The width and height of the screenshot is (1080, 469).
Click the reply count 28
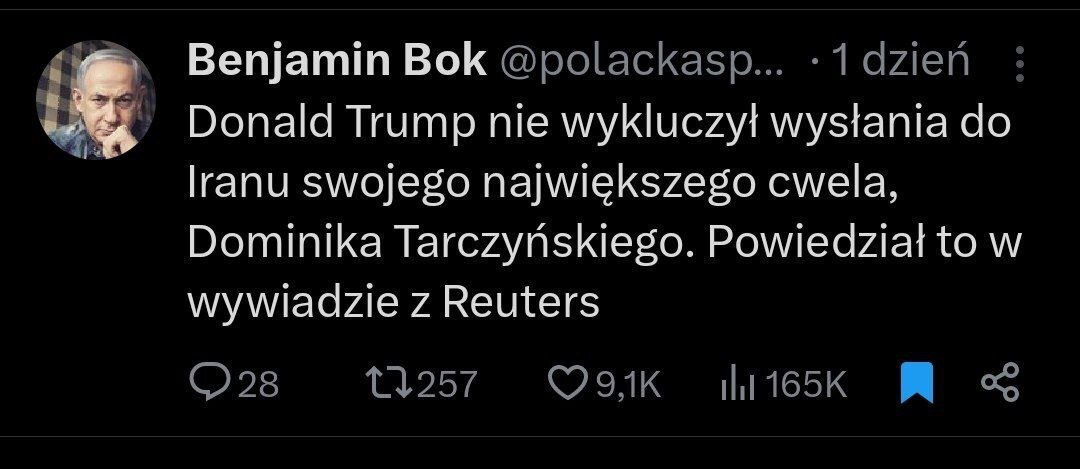[259, 384]
